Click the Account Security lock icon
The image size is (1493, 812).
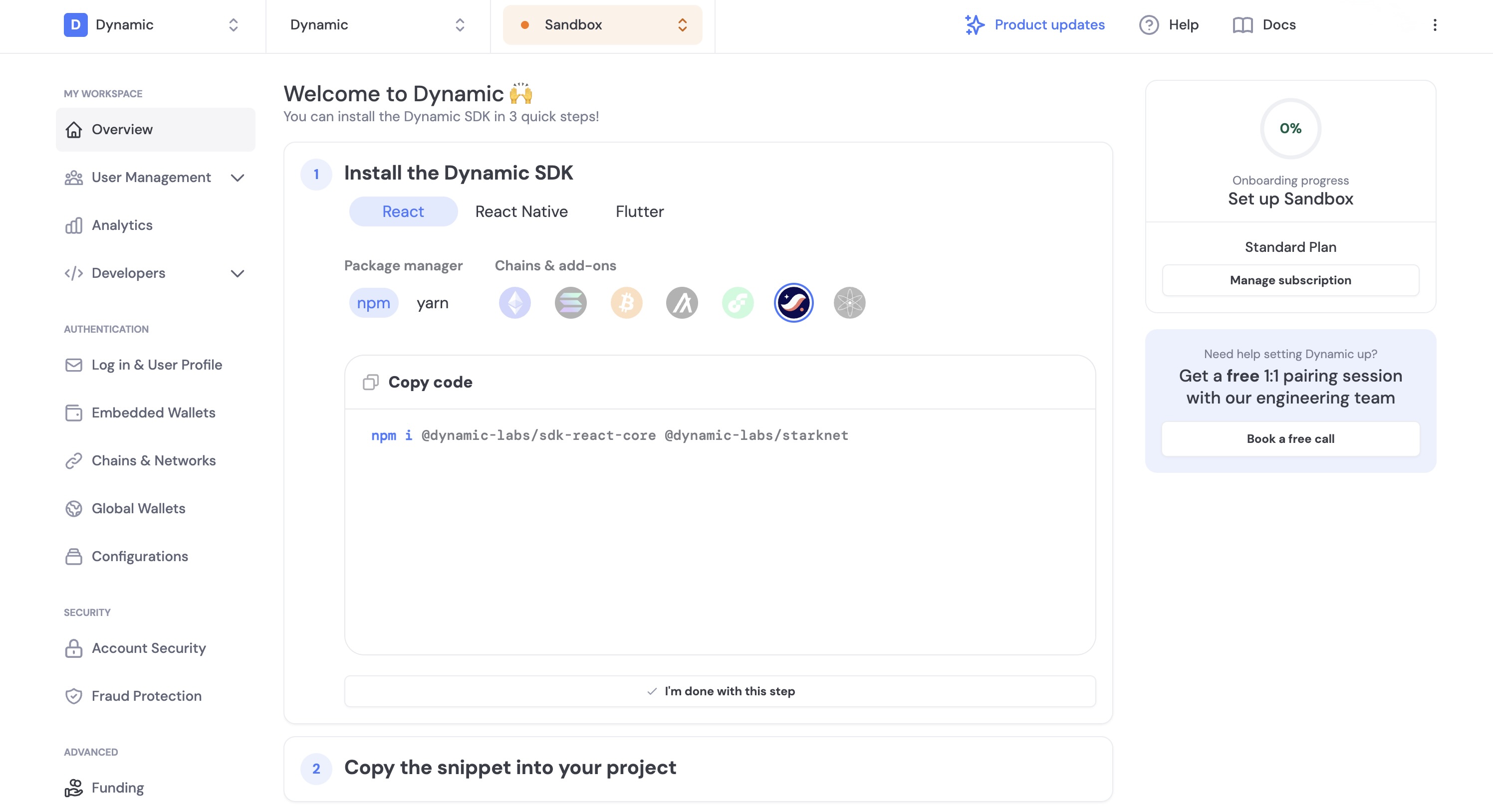click(x=74, y=648)
